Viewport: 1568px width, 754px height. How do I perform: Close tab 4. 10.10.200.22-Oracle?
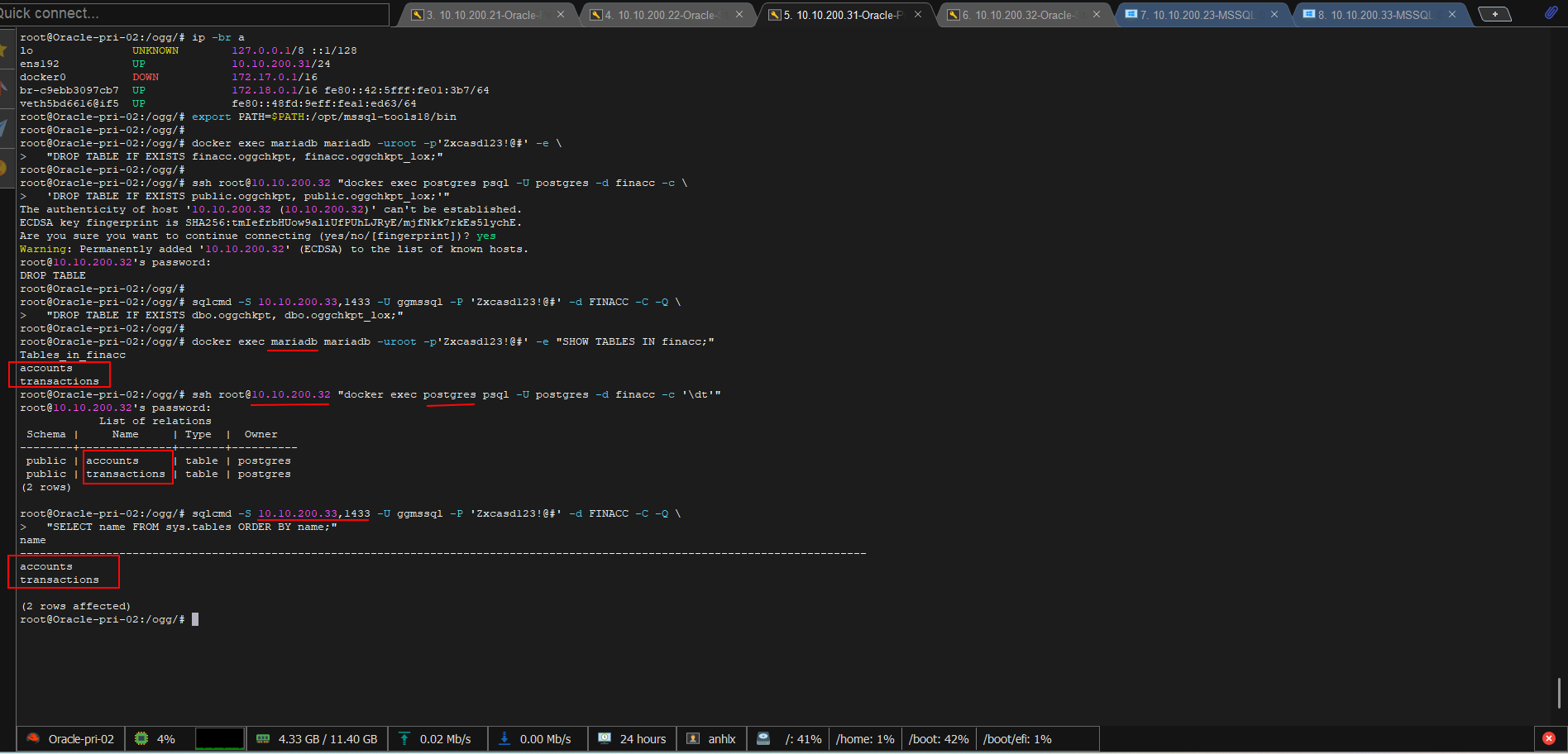pos(739,15)
